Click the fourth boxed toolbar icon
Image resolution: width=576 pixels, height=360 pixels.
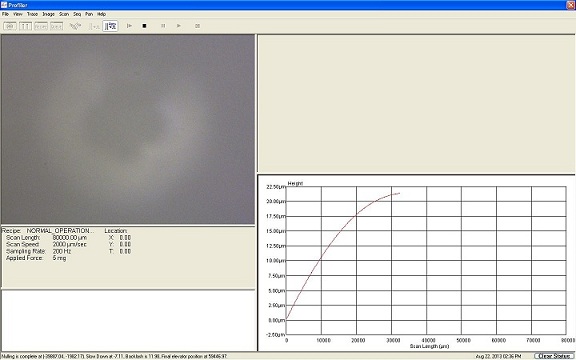coord(56,26)
